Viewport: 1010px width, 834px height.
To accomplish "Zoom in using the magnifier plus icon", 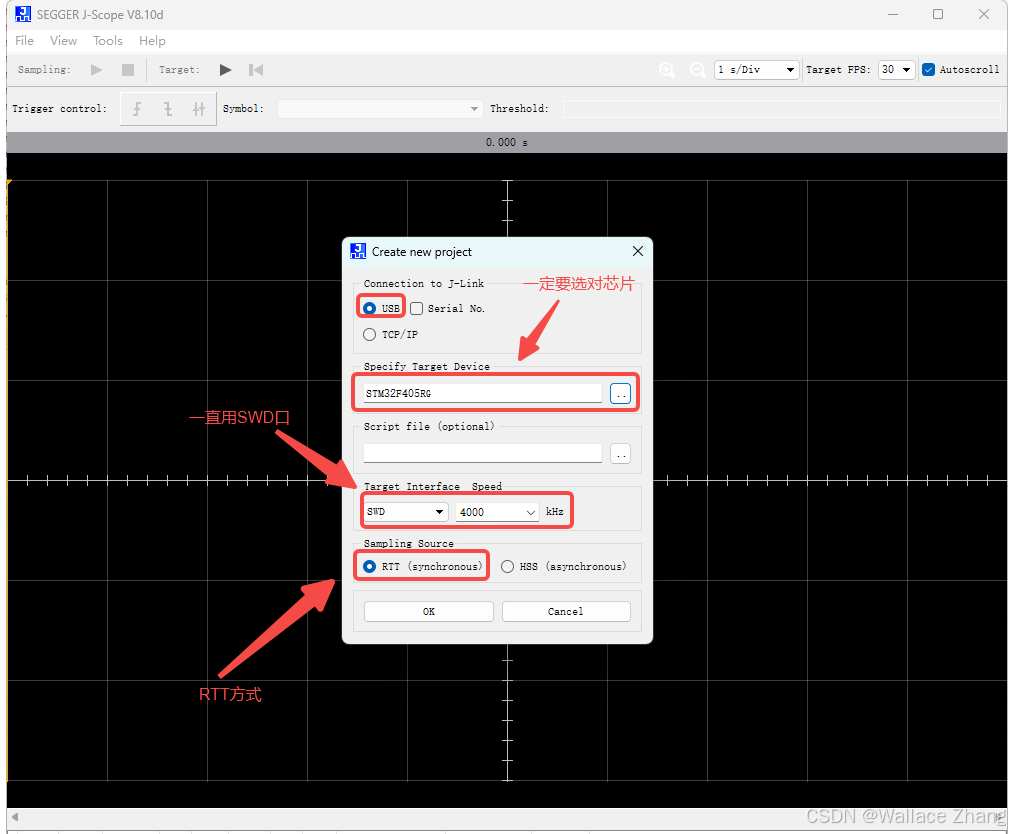I will [x=667, y=70].
